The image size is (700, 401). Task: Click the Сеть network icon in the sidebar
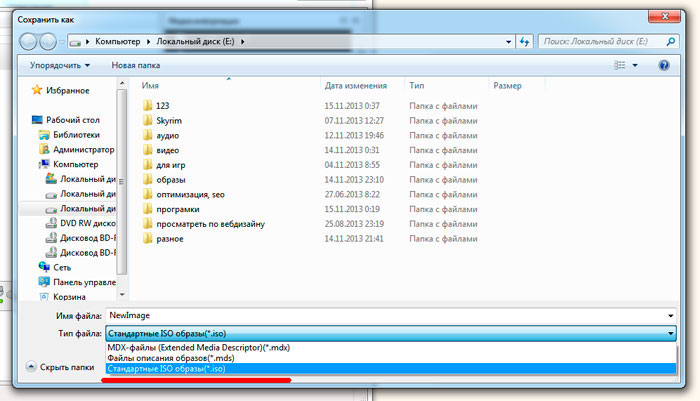click(44, 267)
